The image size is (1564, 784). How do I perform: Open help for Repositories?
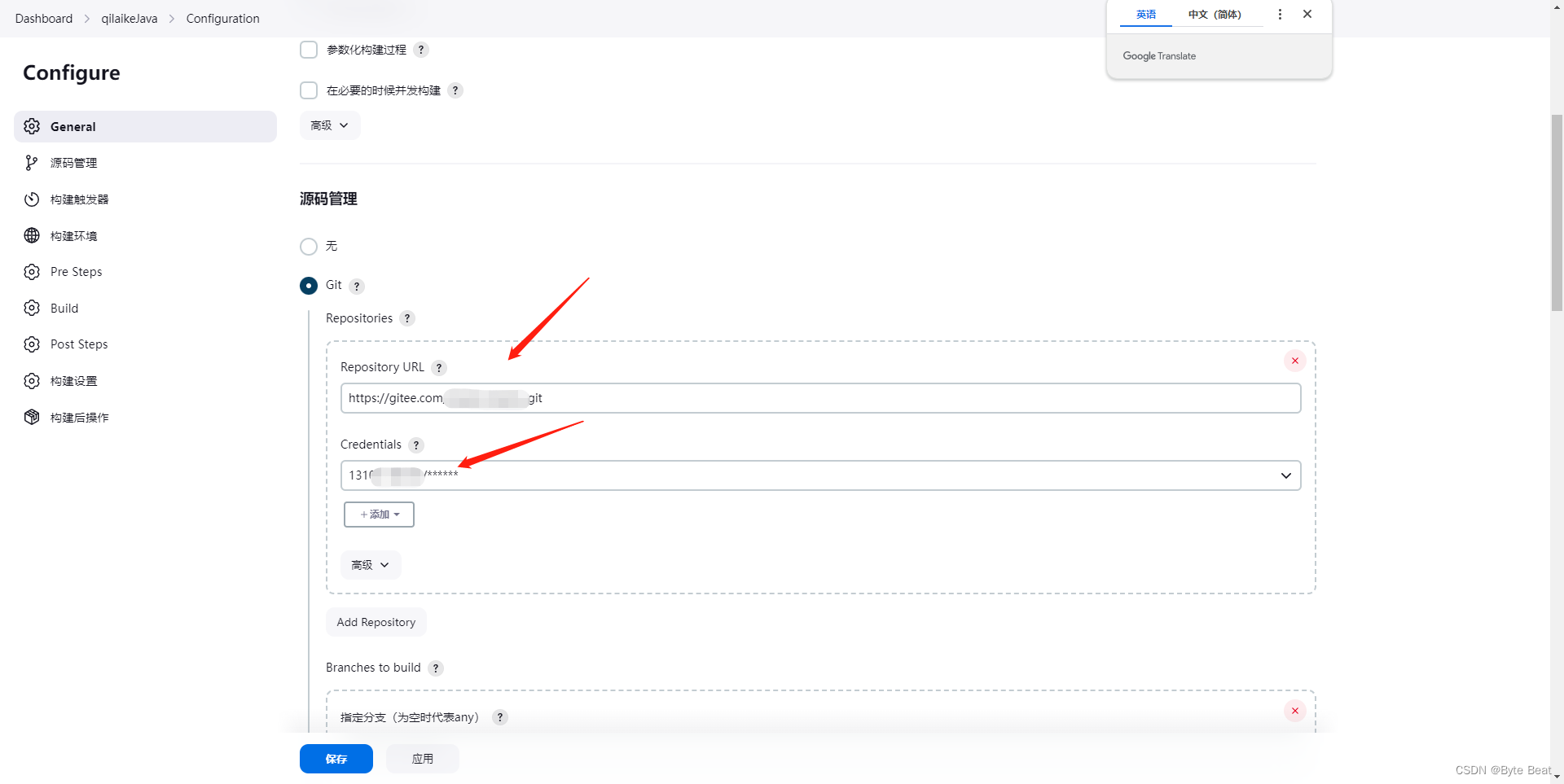click(407, 318)
